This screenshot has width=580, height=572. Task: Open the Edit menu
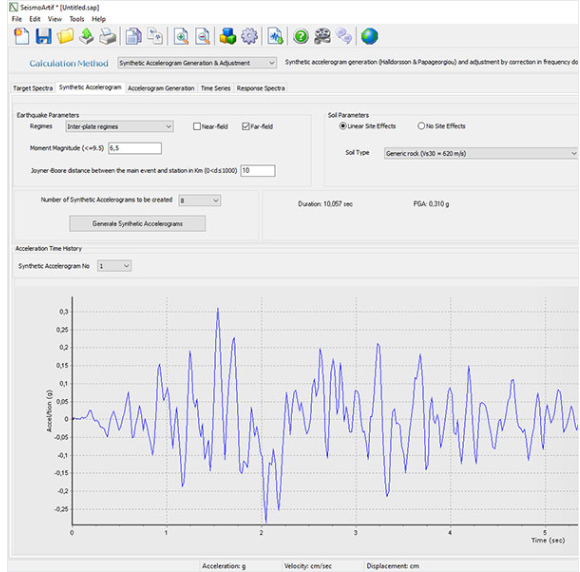tap(35, 19)
